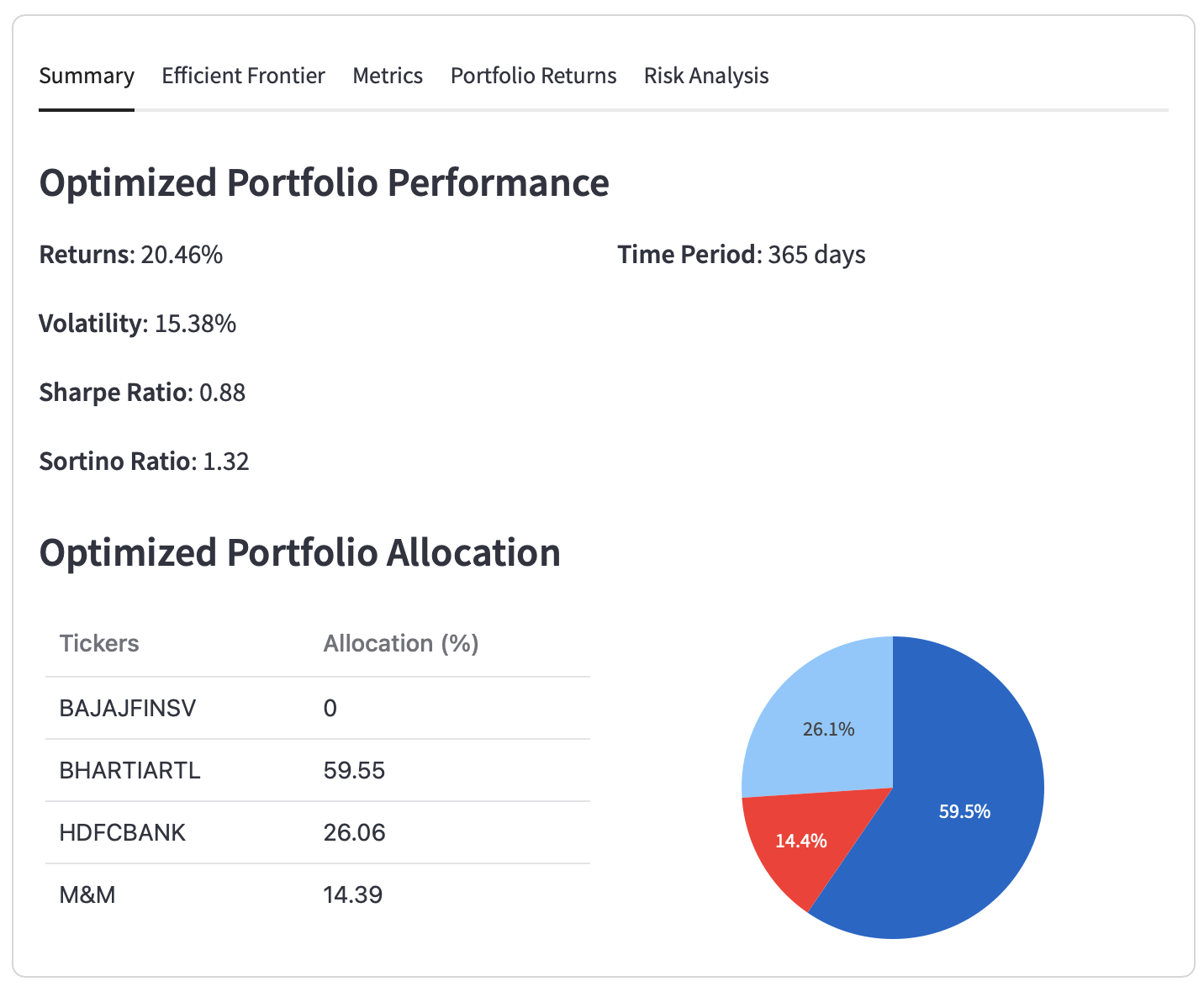Click the Summary tab
Viewport: 1204px width, 992px height.
(87, 76)
